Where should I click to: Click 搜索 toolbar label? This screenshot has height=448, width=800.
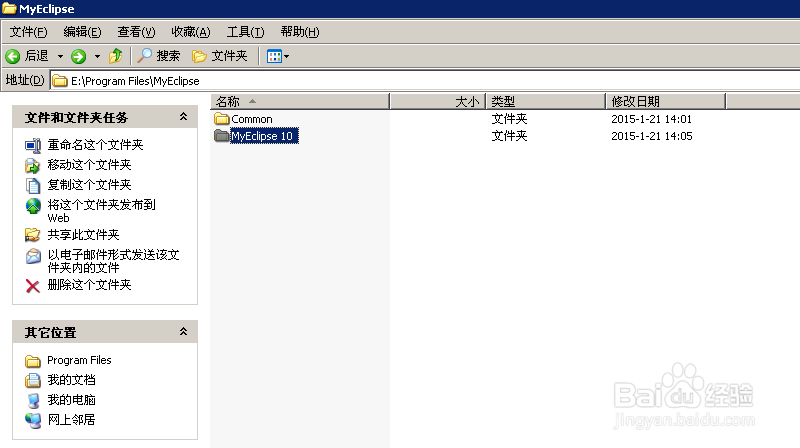point(168,56)
